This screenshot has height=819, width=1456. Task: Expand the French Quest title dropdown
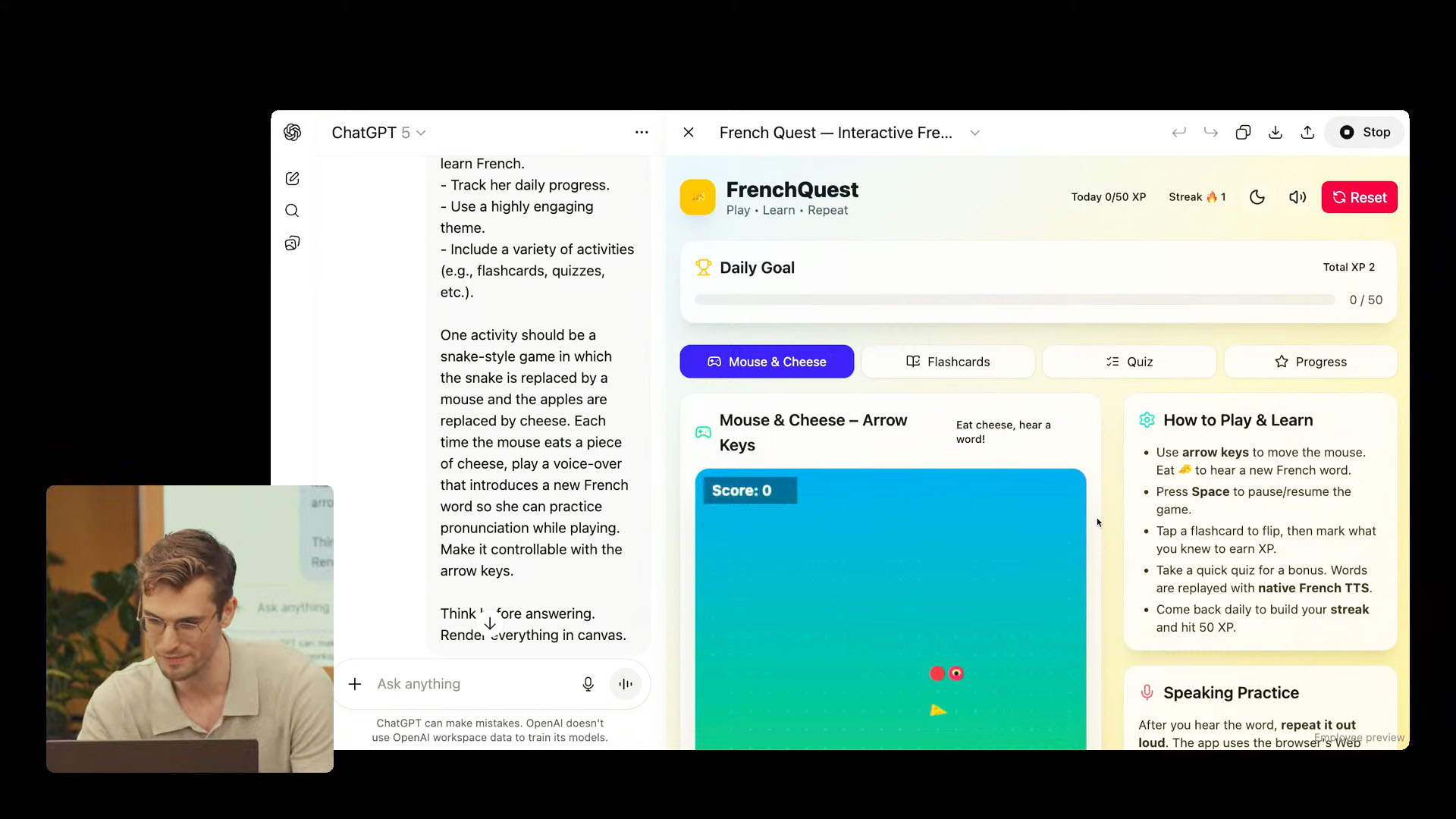pos(974,133)
